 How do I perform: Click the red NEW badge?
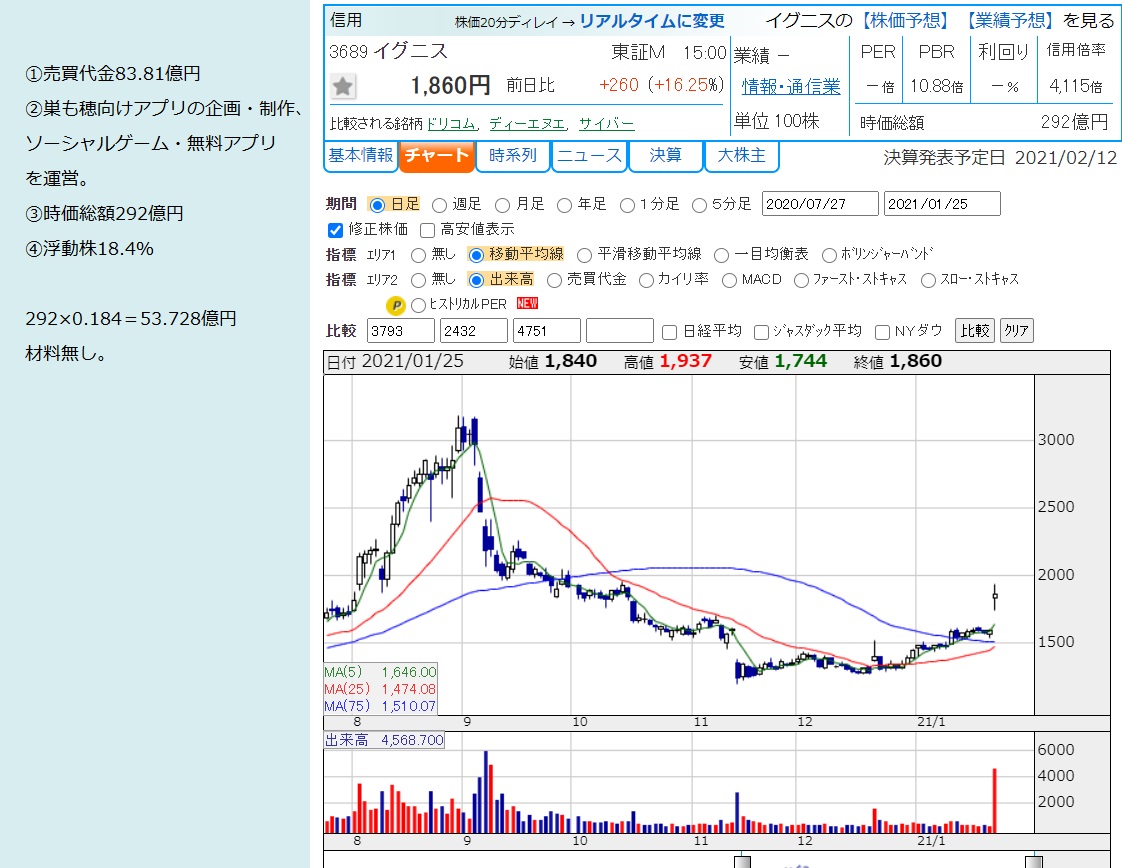point(527,303)
